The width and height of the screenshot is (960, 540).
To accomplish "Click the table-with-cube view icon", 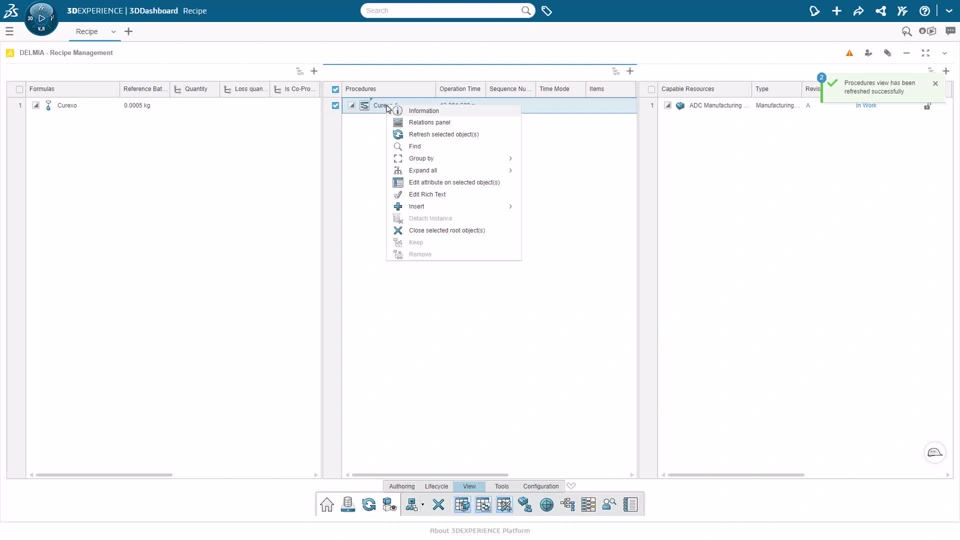I will tap(462, 504).
